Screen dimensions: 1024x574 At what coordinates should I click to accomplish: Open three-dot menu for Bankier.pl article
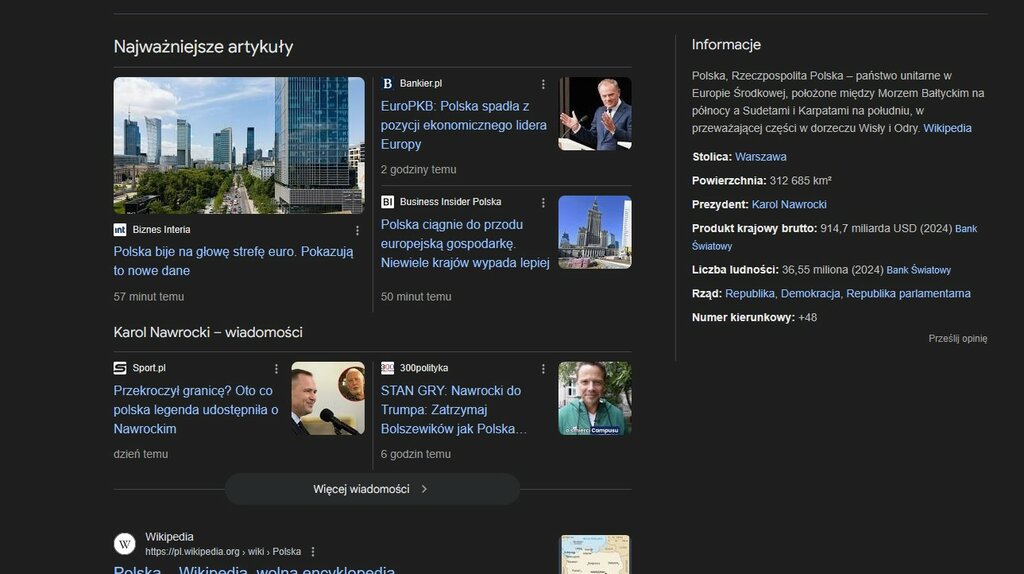[544, 84]
